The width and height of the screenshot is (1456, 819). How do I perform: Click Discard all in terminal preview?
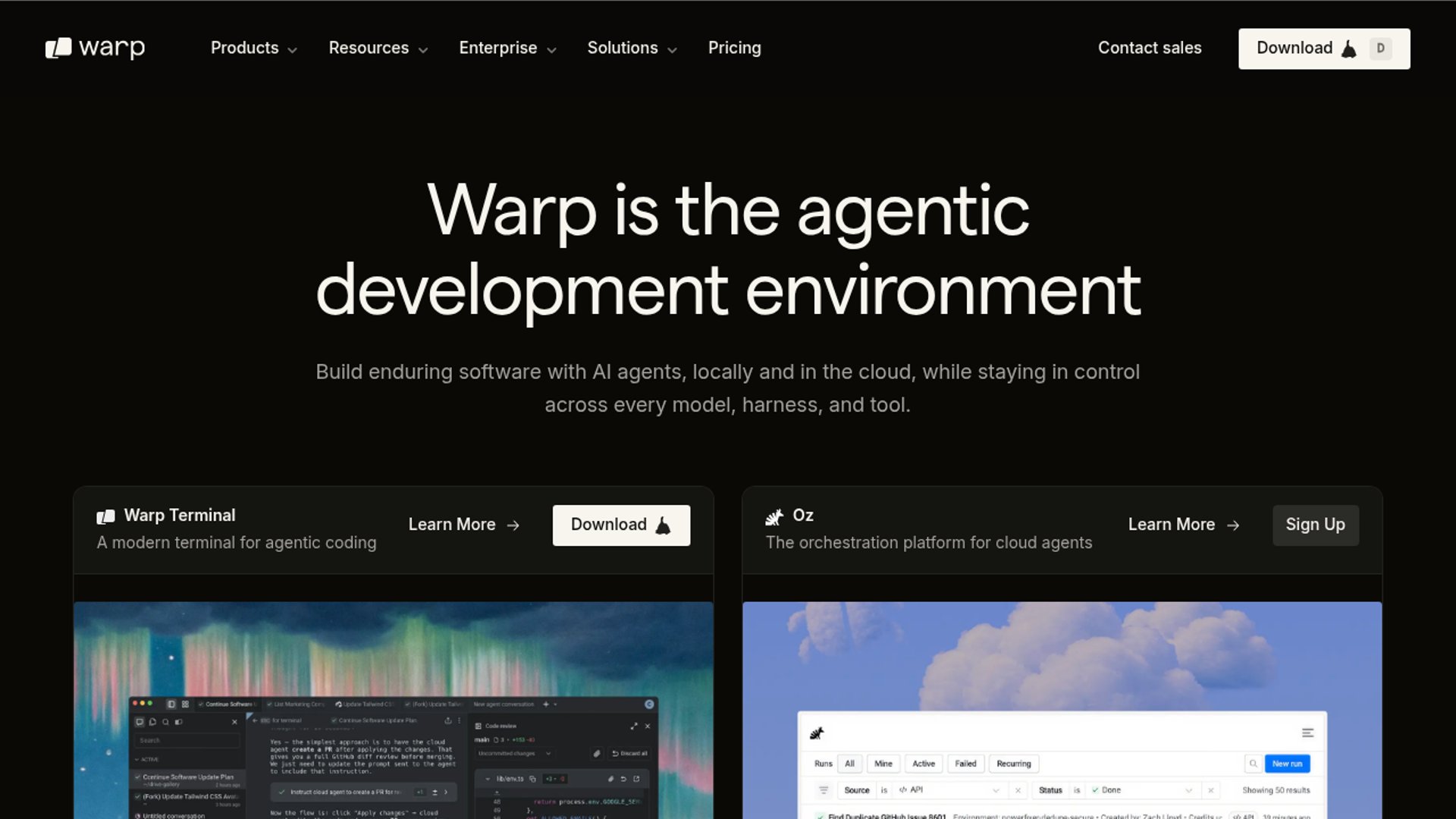tap(629, 753)
